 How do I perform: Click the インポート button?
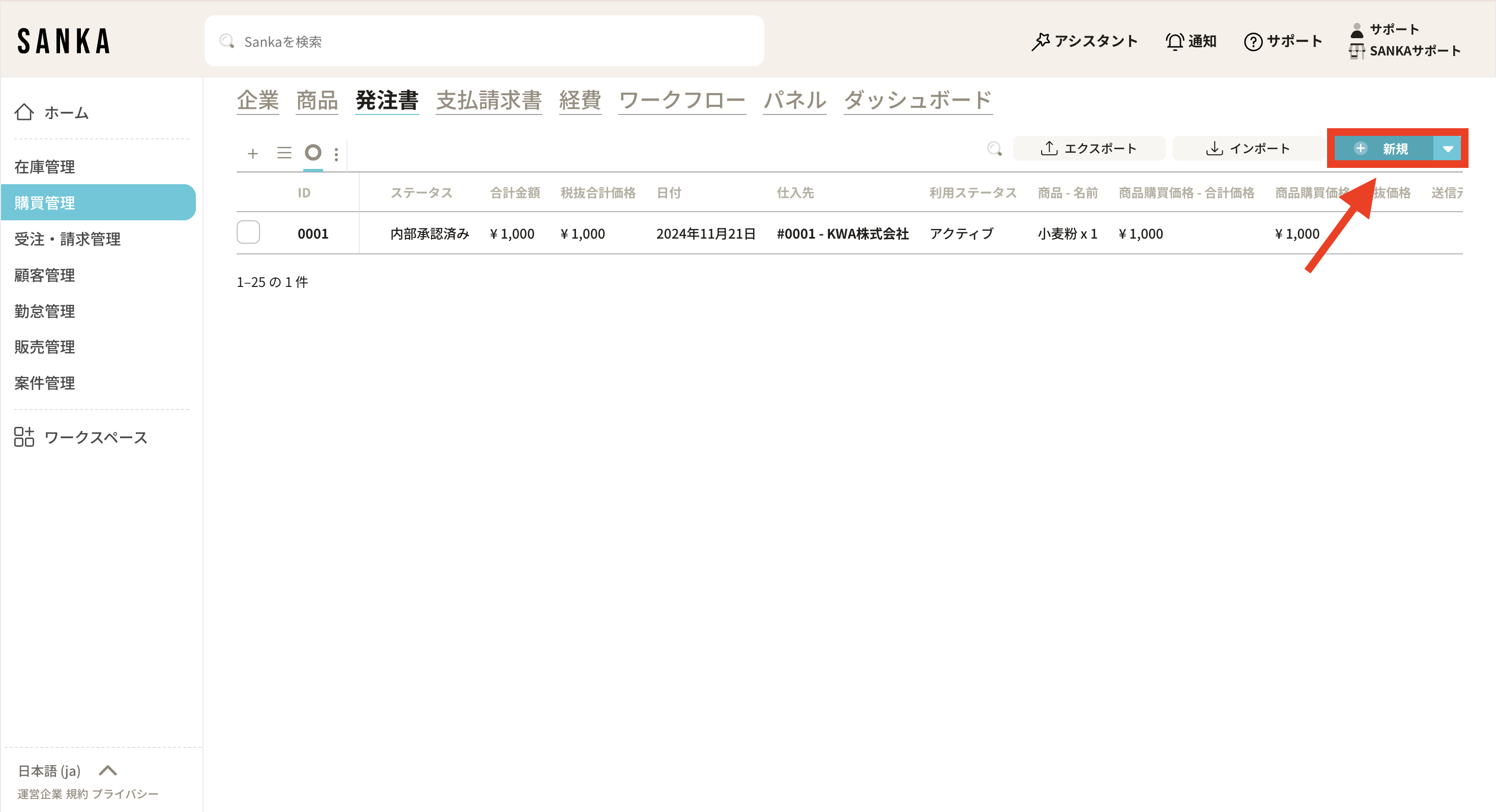[x=1248, y=149]
